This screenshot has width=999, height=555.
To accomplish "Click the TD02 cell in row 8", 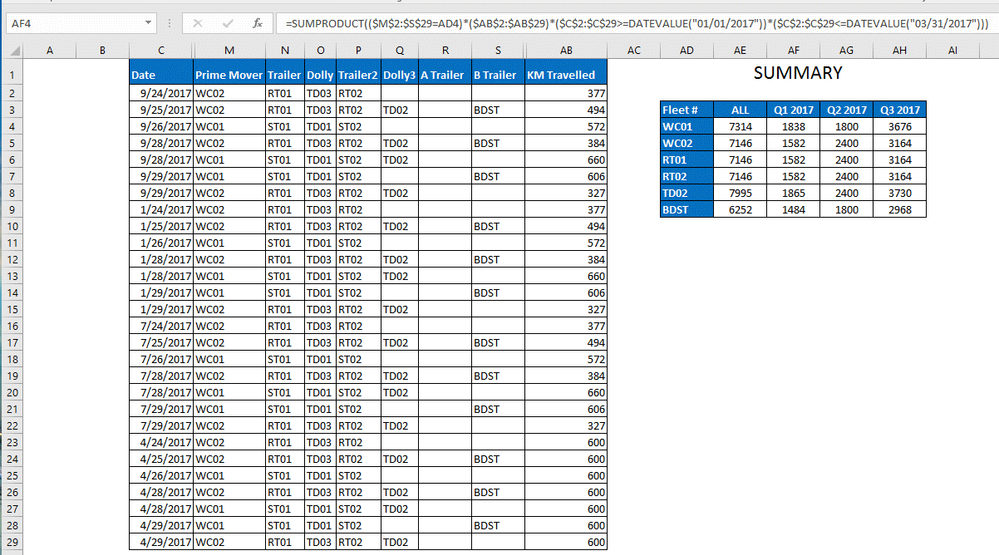I will click(399, 193).
